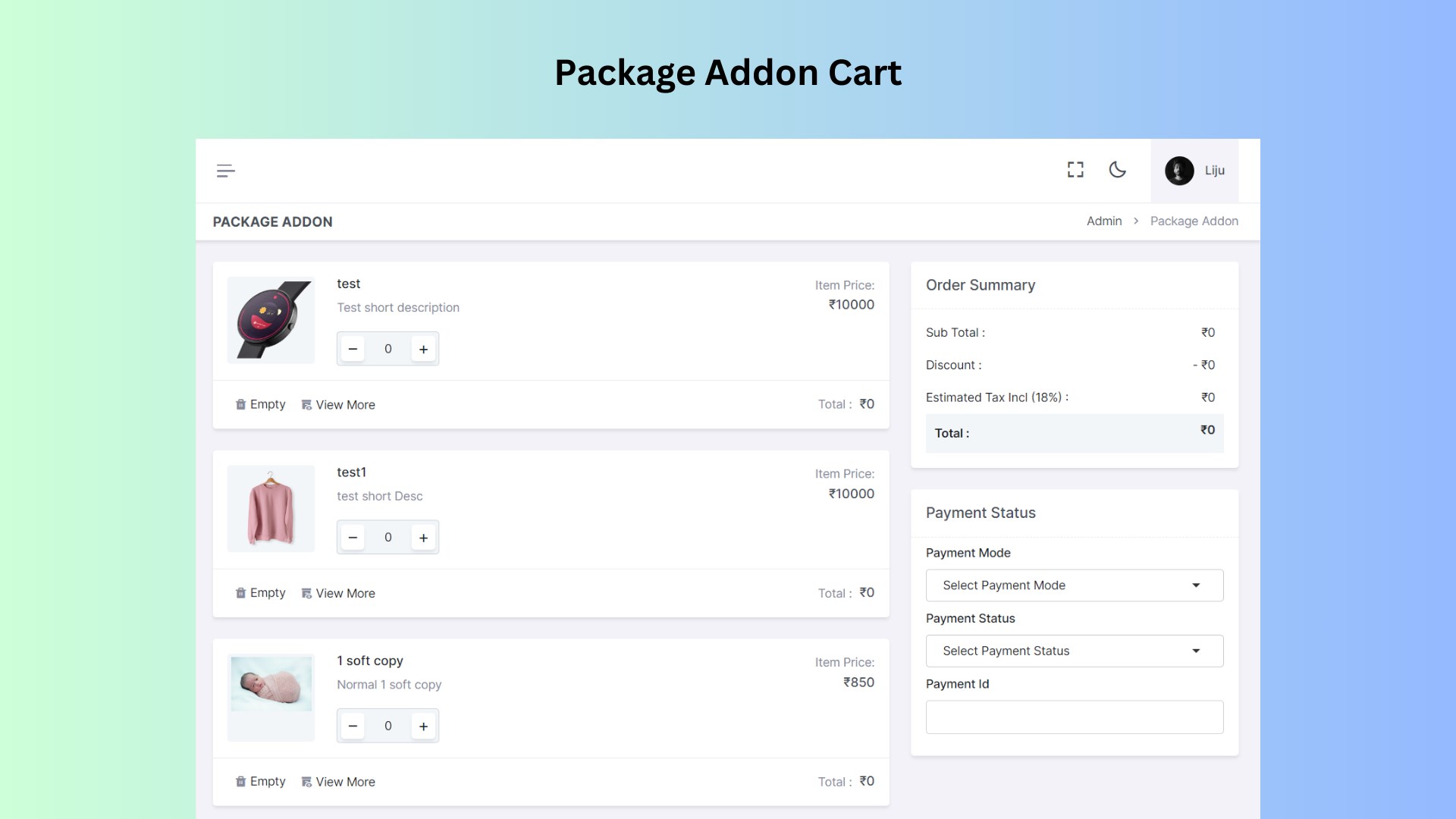The image size is (1456, 819).
Task: Empty the cart for test product
Action: 267,404
